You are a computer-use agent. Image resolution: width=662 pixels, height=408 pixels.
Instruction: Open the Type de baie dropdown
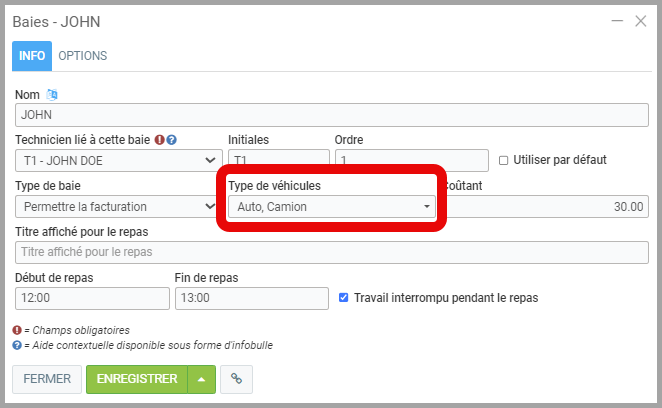[117, 207]
